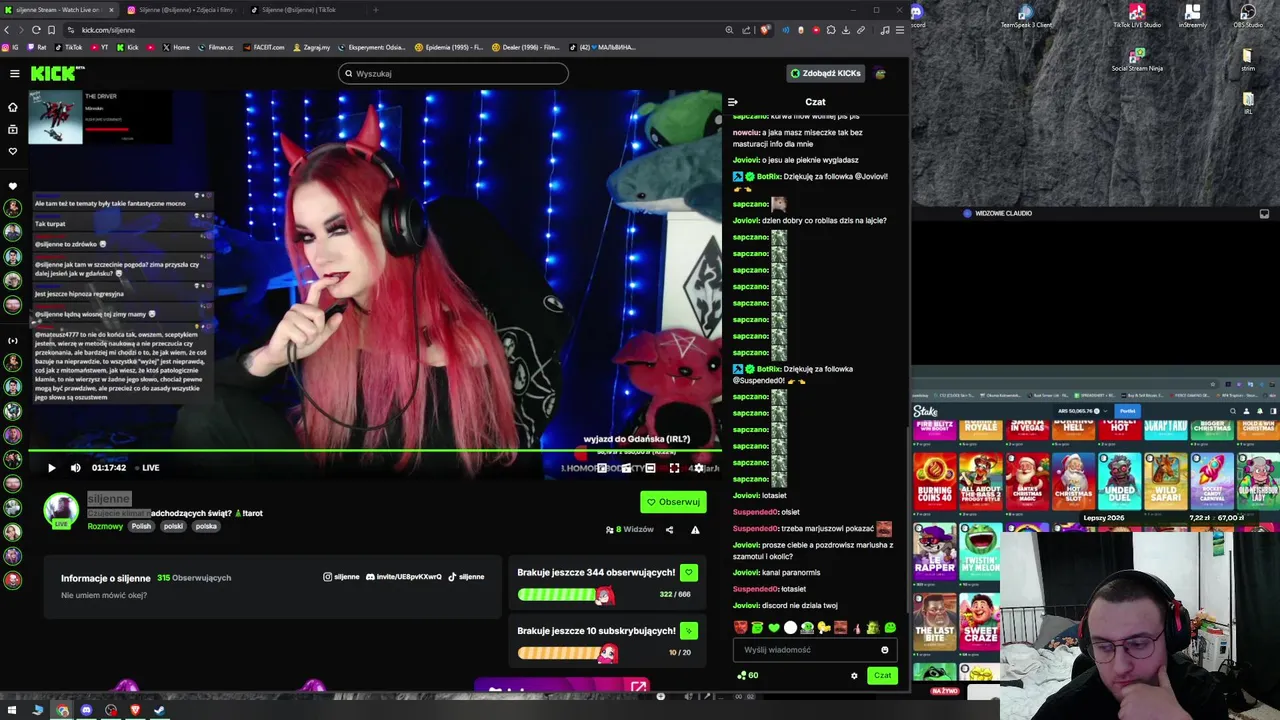Open TeamSpeak 3 Client desktop shortcut

click(1026, 16)
